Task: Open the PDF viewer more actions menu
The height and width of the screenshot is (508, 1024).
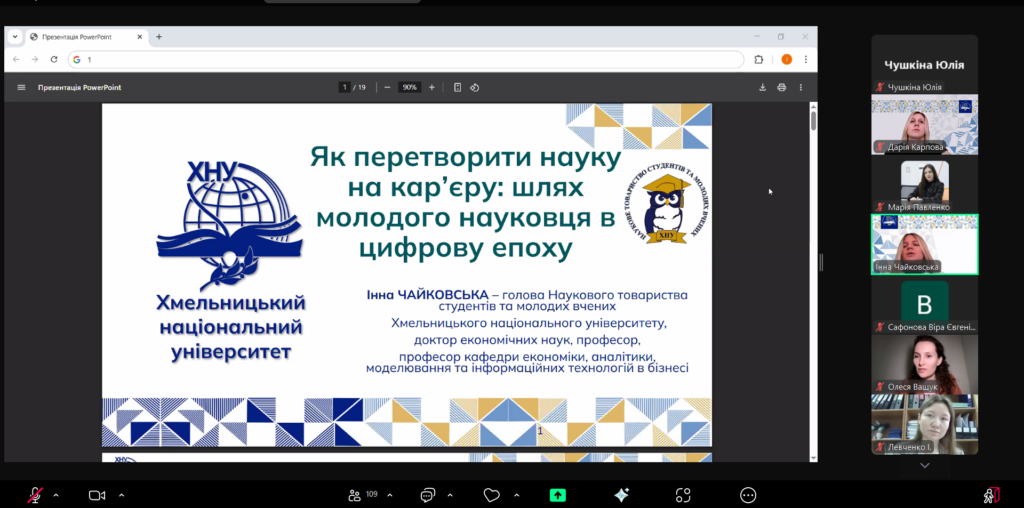Action: [801, 87]
